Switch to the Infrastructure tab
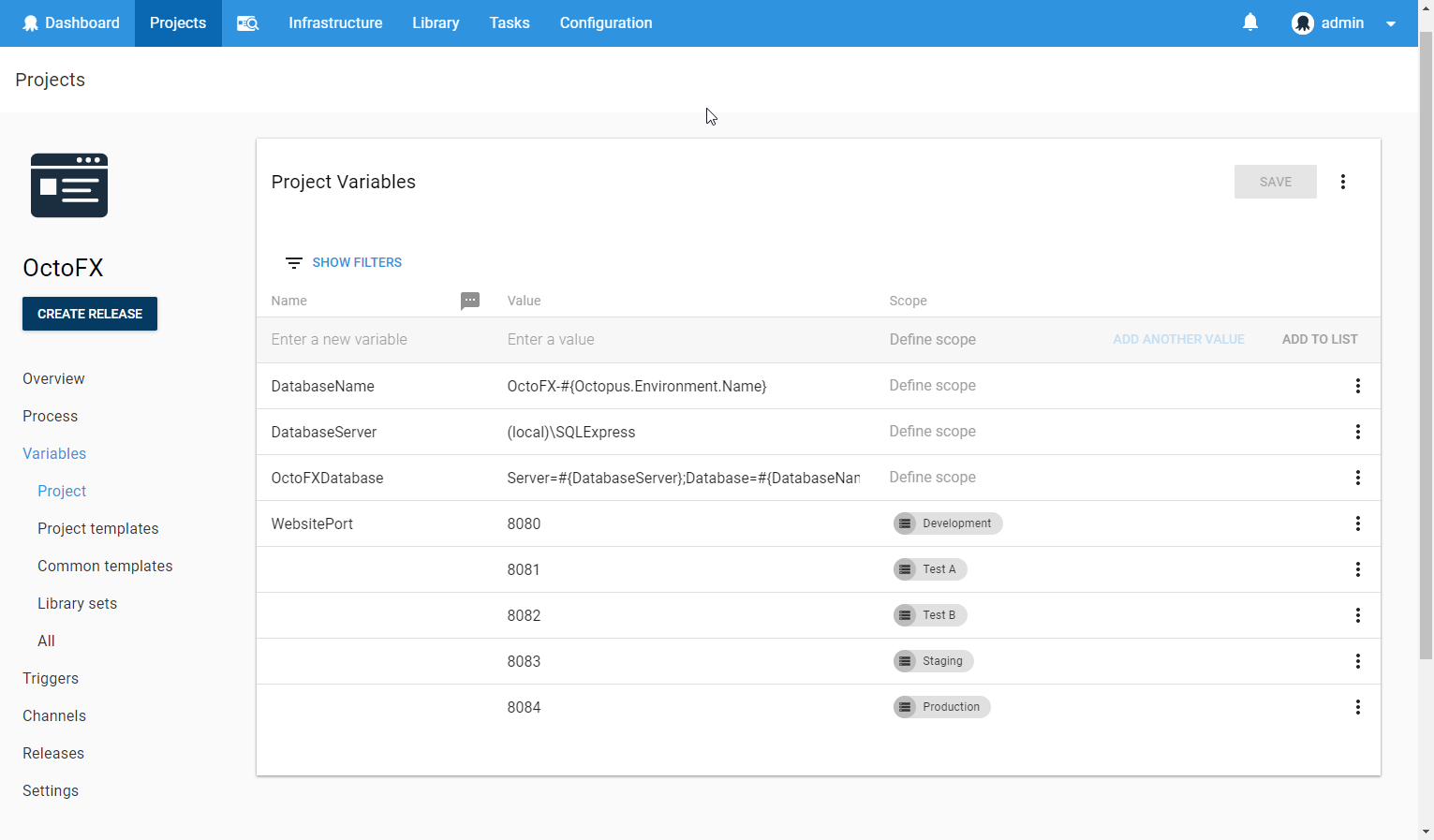1434x840 pixels. 335,22
